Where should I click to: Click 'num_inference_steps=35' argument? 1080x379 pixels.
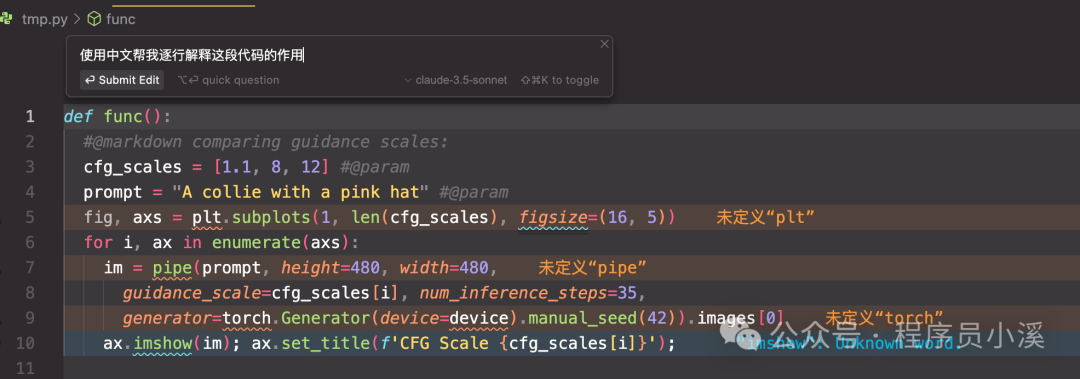528,293
